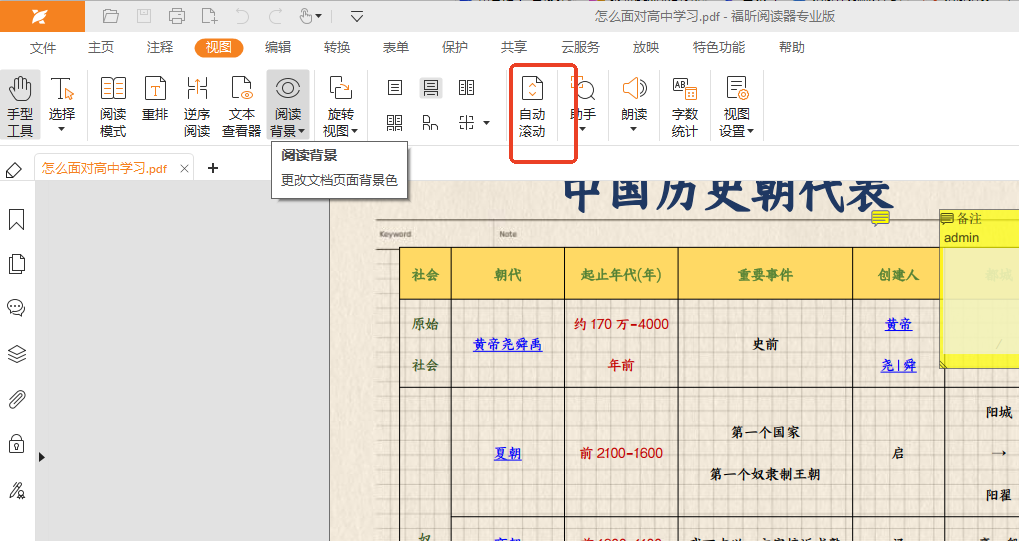Print the document with the printer icon
Viewport: 1019px width, 541px height.
pyautogui.click(x=176, y=16)
